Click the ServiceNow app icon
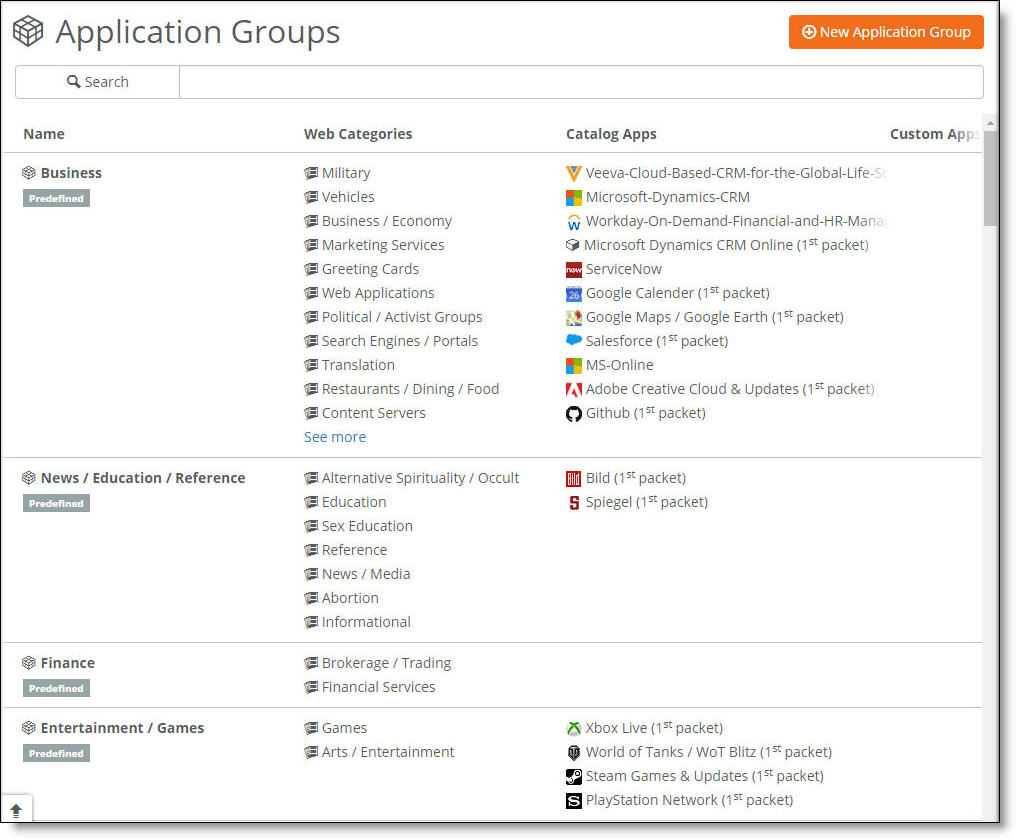Screen dimensions: 1016x839 573,270
